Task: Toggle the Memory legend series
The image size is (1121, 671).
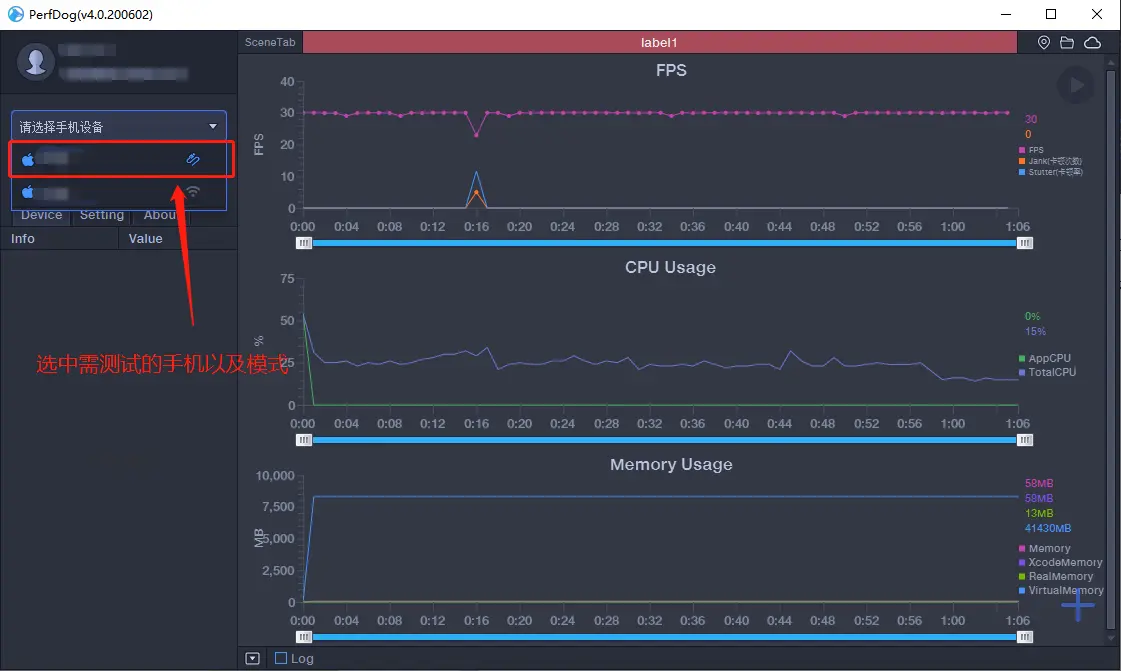Action: 1045,549
